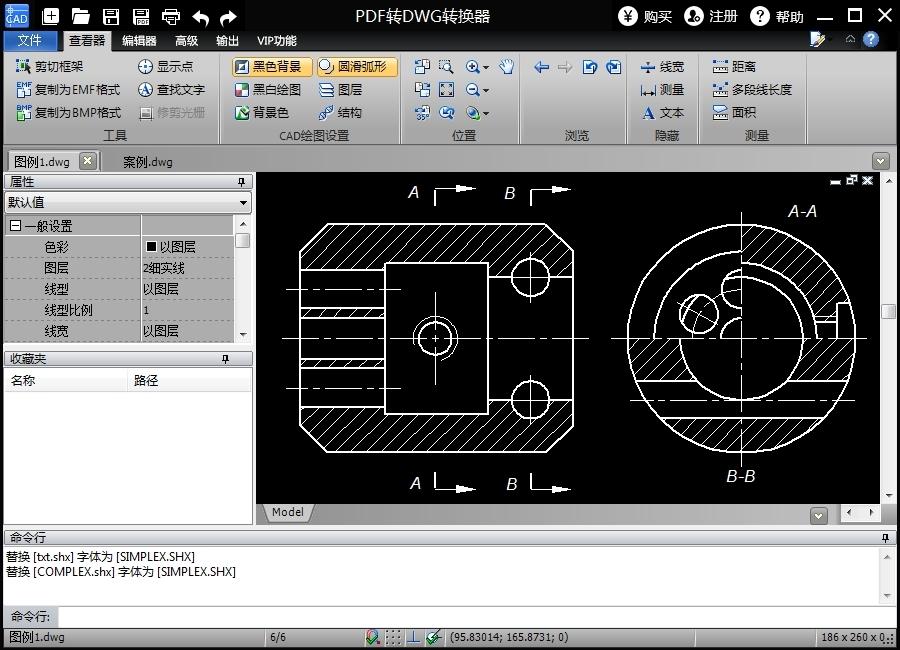Switch to the 编辑器 ribbon tab

point(139,41)
